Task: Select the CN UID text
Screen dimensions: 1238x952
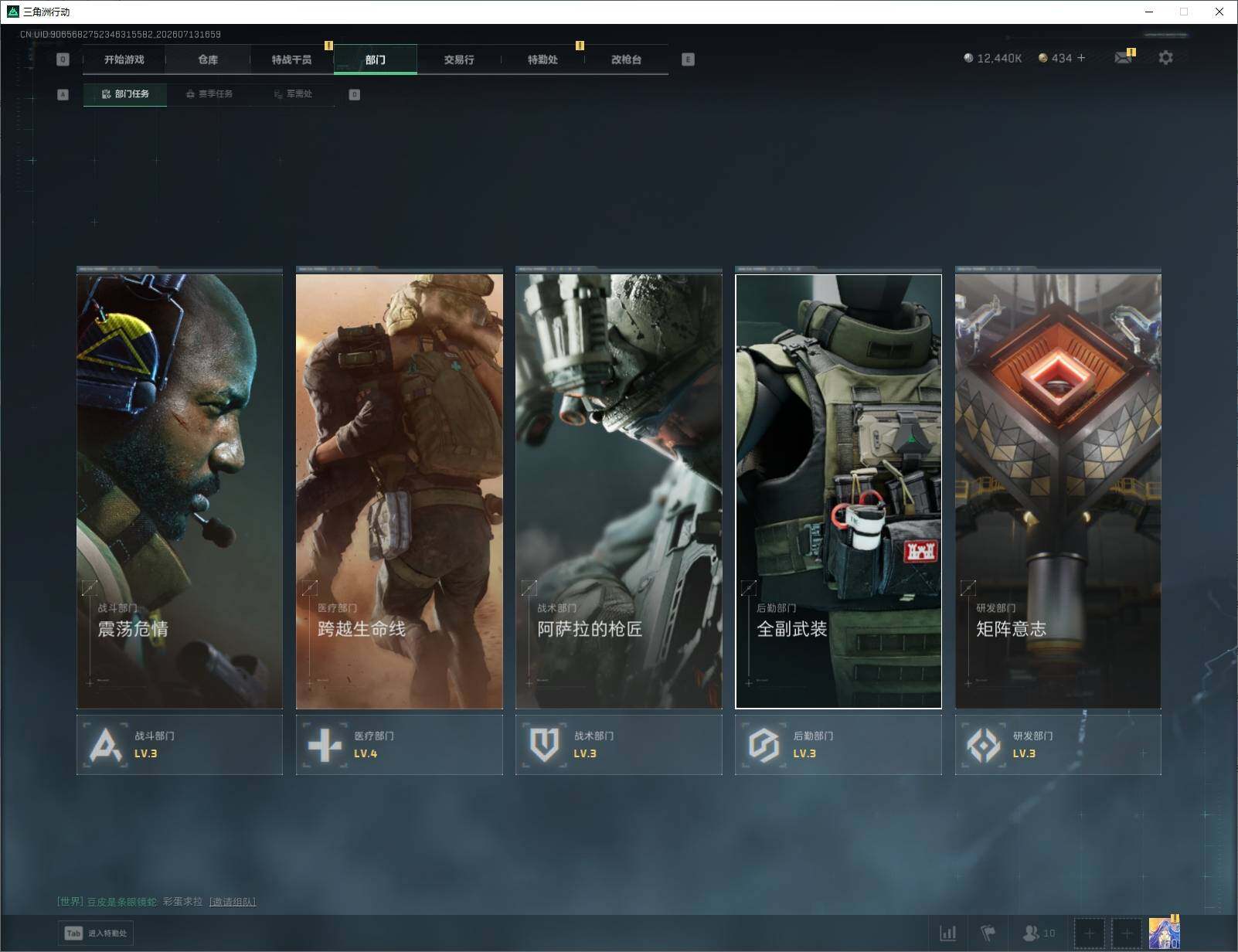Action: (x=121, y=34)
